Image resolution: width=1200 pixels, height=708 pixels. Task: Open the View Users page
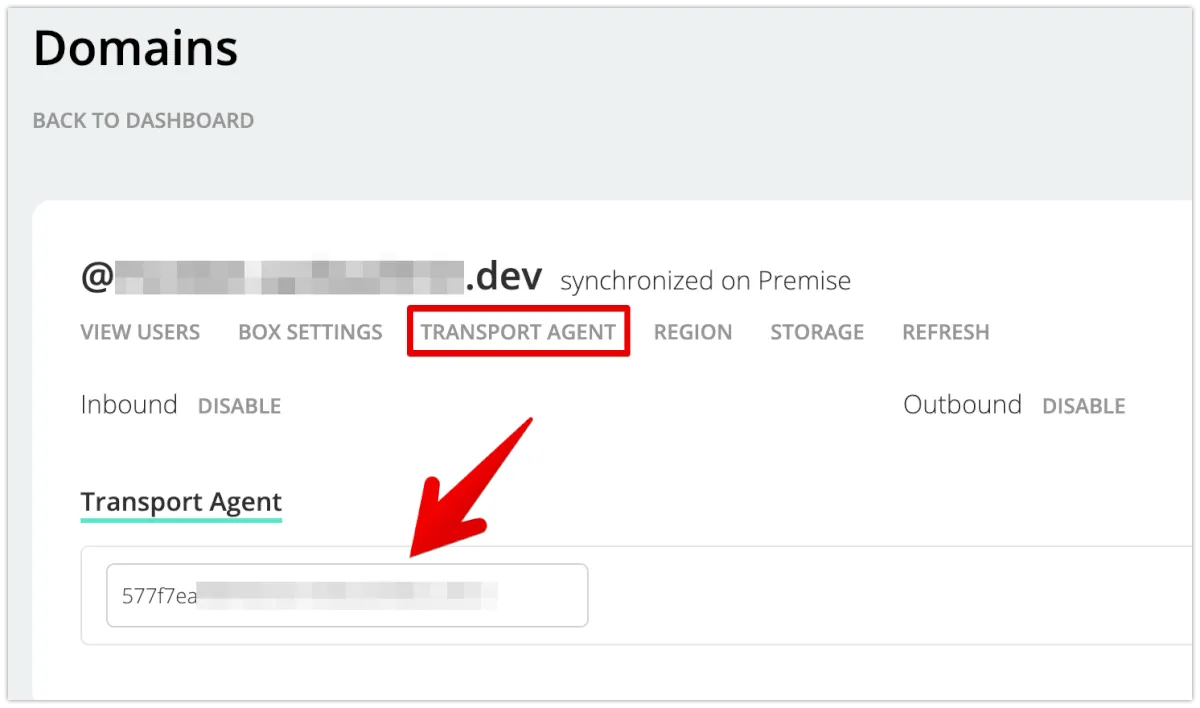click(140, 332)
